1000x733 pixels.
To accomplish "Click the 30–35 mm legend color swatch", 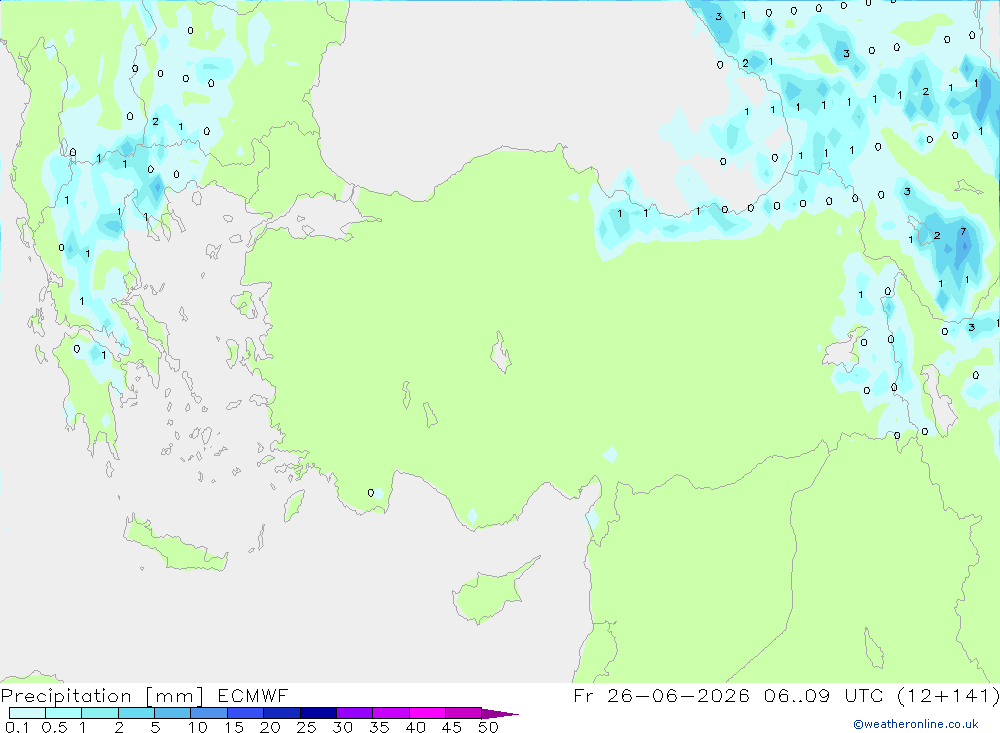I will pyautogui.click(x=355, y=713).
